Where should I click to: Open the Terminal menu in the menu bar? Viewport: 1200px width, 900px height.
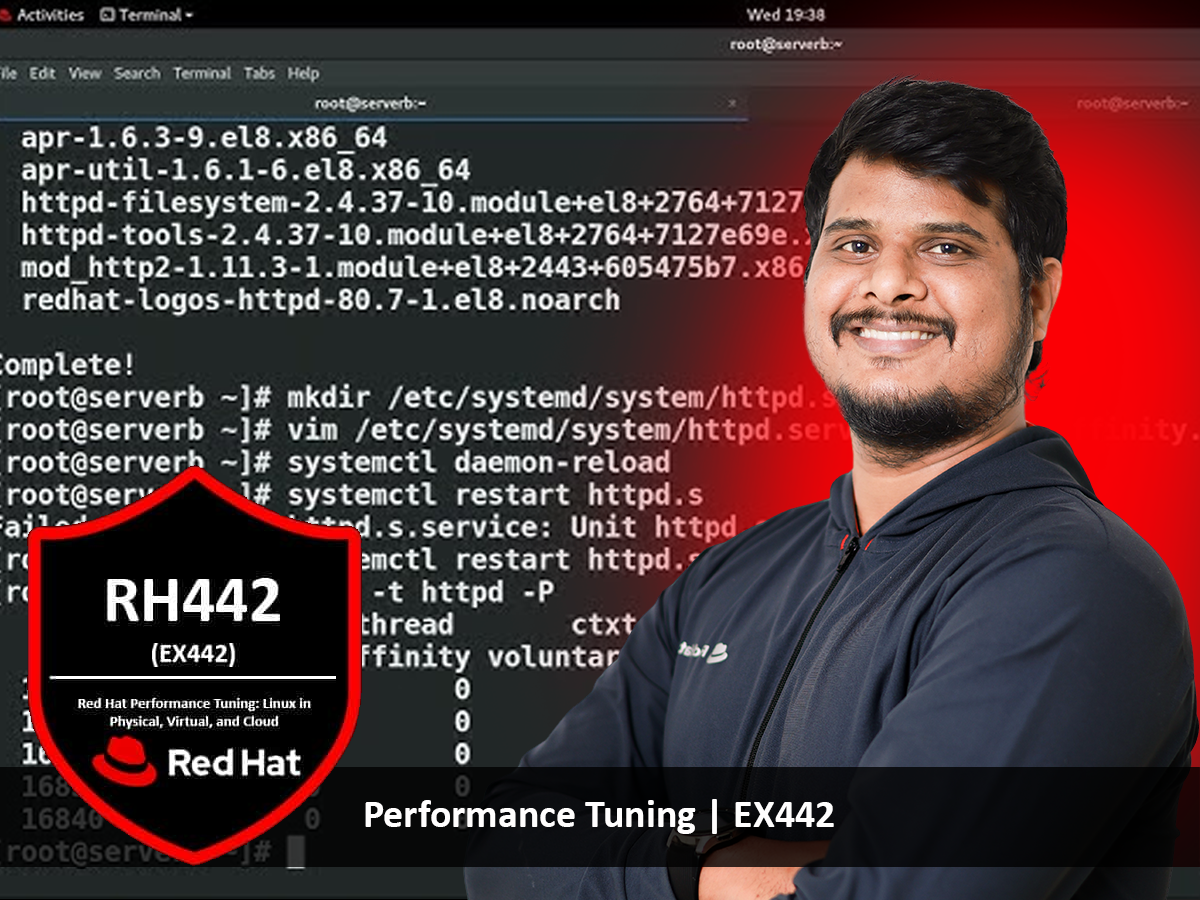[x=202, y=73]
